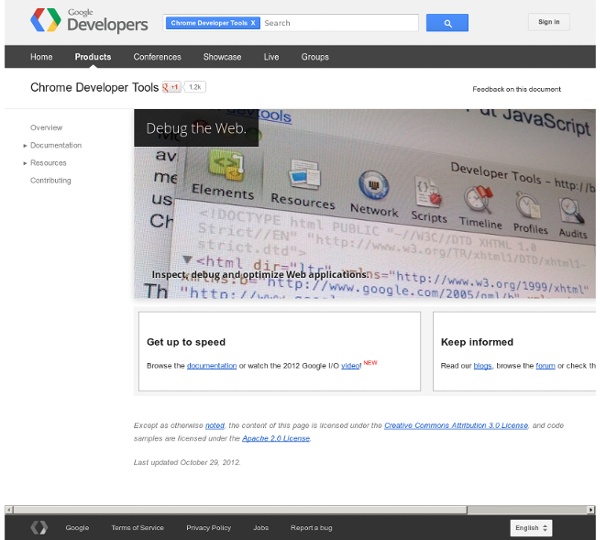600x540 pixels.
Task: Click the footer Google Developers chevron logo
Action: (x=39, y=527)
